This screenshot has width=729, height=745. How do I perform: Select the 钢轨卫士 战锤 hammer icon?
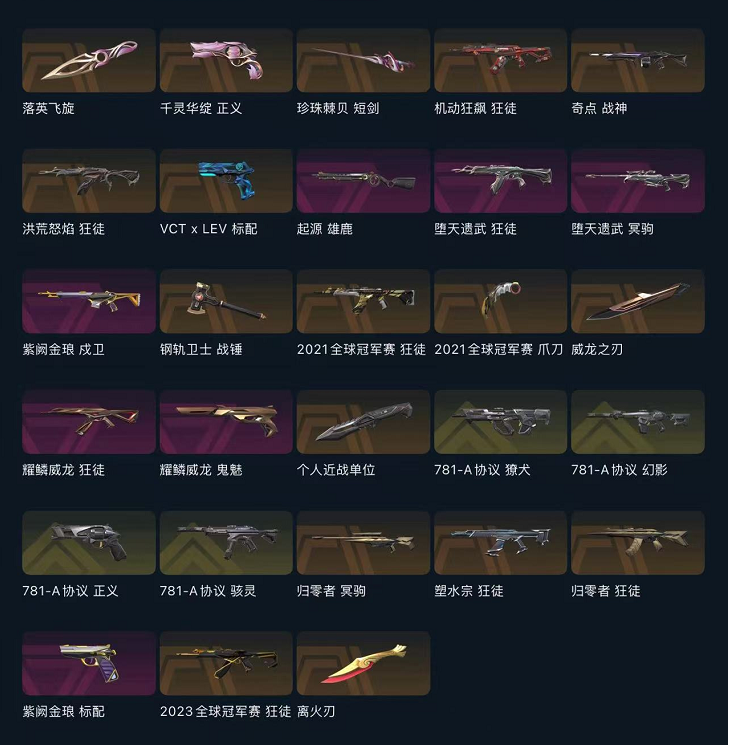click(x=226, y=301)
